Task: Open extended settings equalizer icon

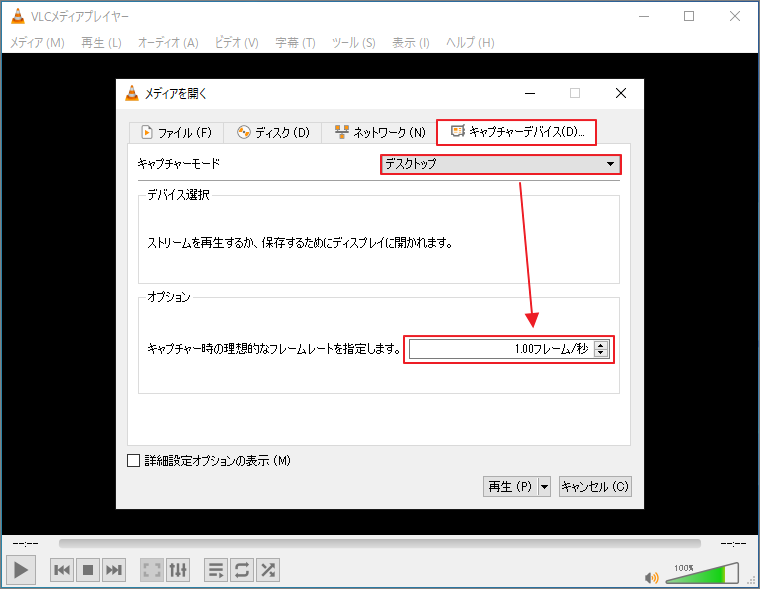Action: point(178,570)
